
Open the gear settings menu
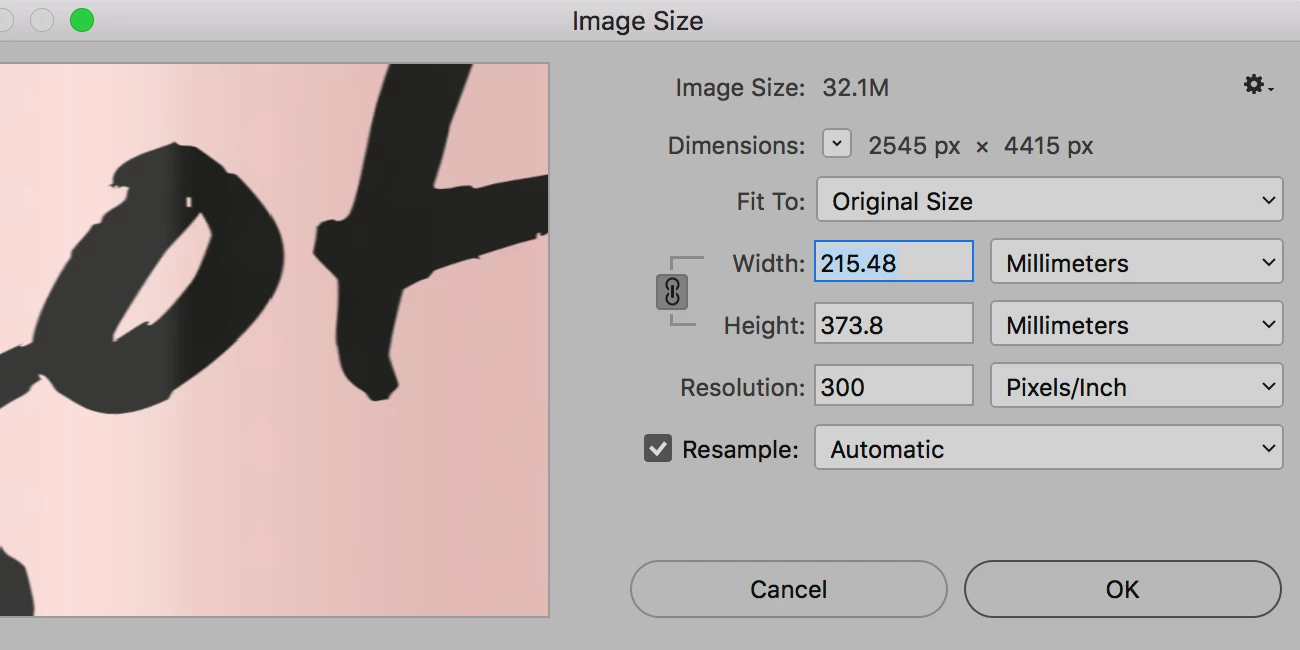(1256, 86)
